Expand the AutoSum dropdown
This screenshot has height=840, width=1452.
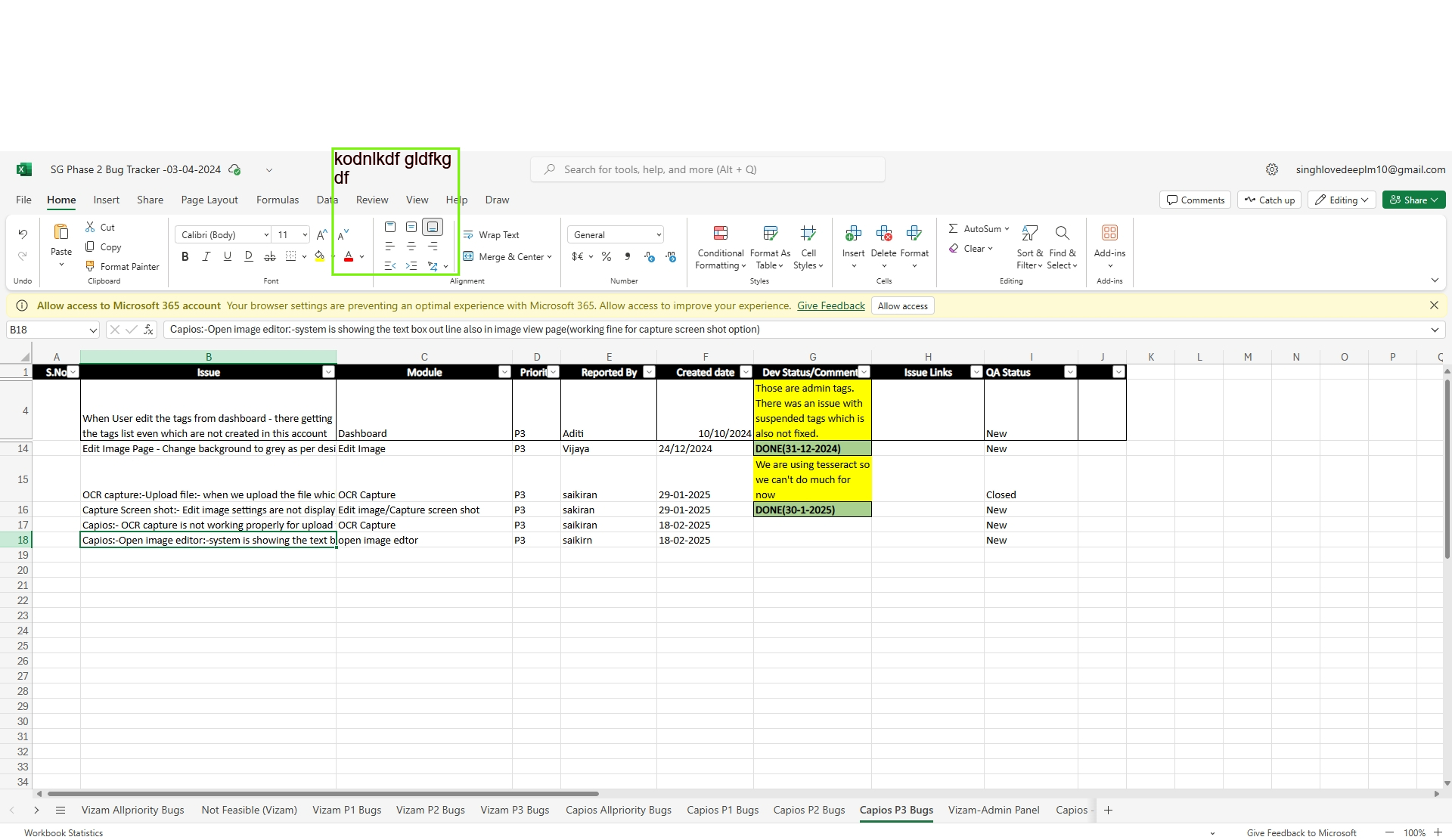[x=1007, y=228]
